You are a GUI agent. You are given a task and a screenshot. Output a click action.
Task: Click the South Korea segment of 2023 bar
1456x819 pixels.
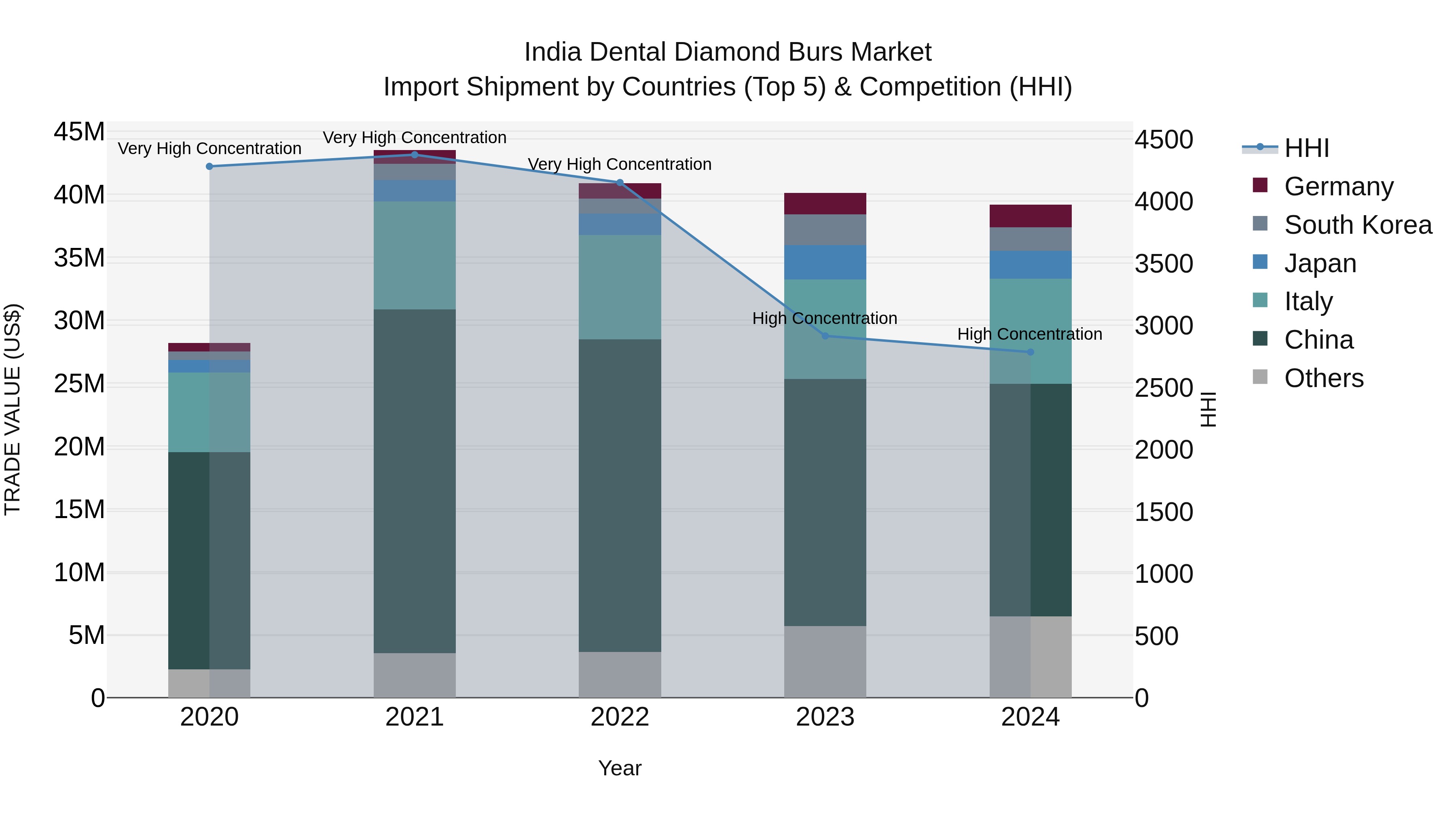[825, 229]
